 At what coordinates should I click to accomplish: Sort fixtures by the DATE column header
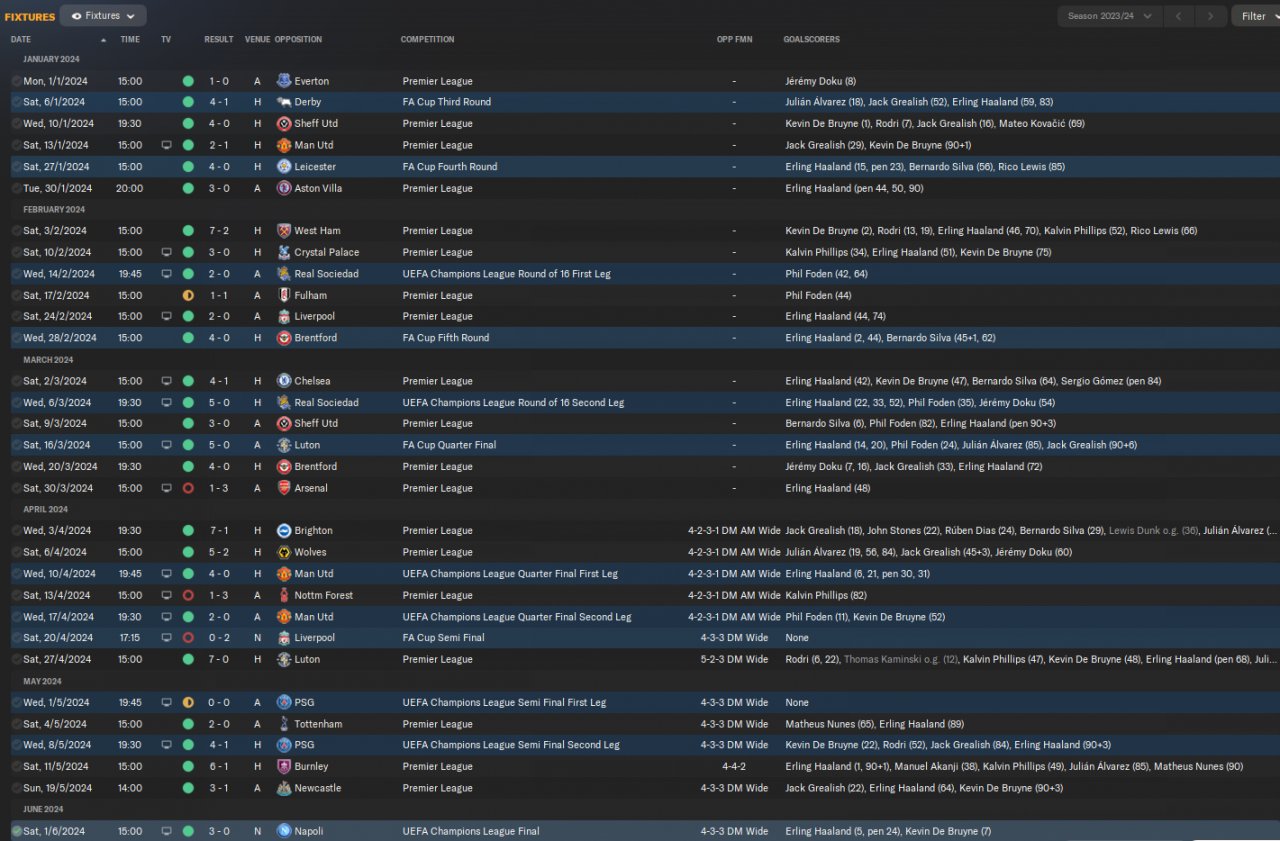point(21,40)
